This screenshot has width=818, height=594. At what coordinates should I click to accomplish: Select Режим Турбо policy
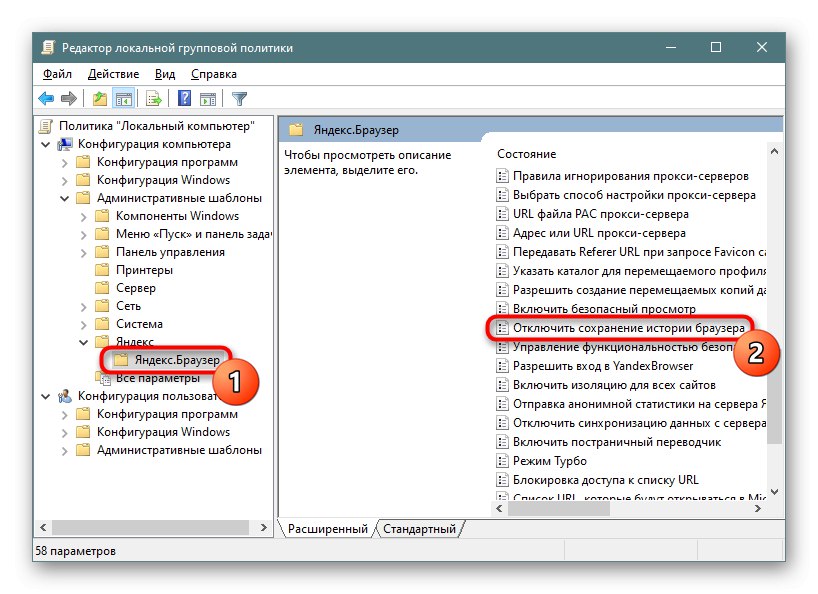point(550,461)
